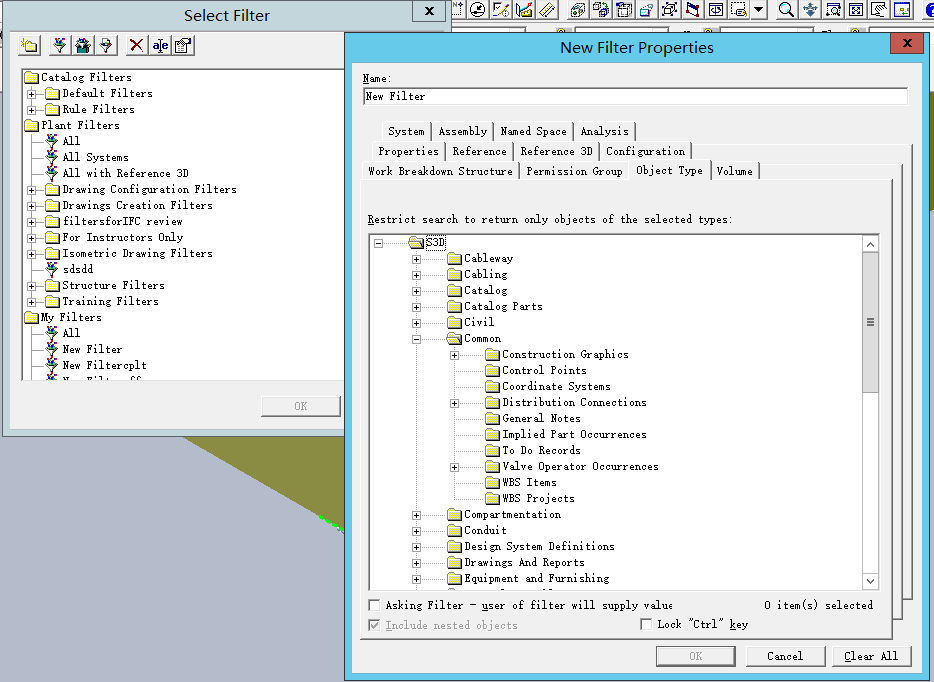This screenshot has height=682, width=934.
Task: Enable the Lock "Ctrl" key checkbox
Action: [646, 624]
